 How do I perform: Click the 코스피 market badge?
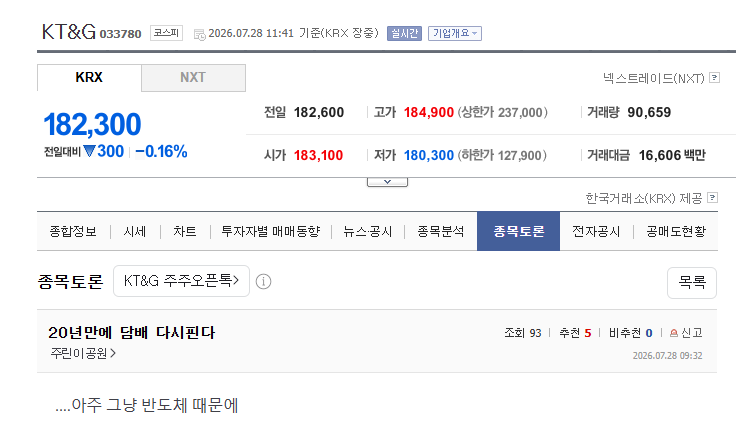(166, 33)
